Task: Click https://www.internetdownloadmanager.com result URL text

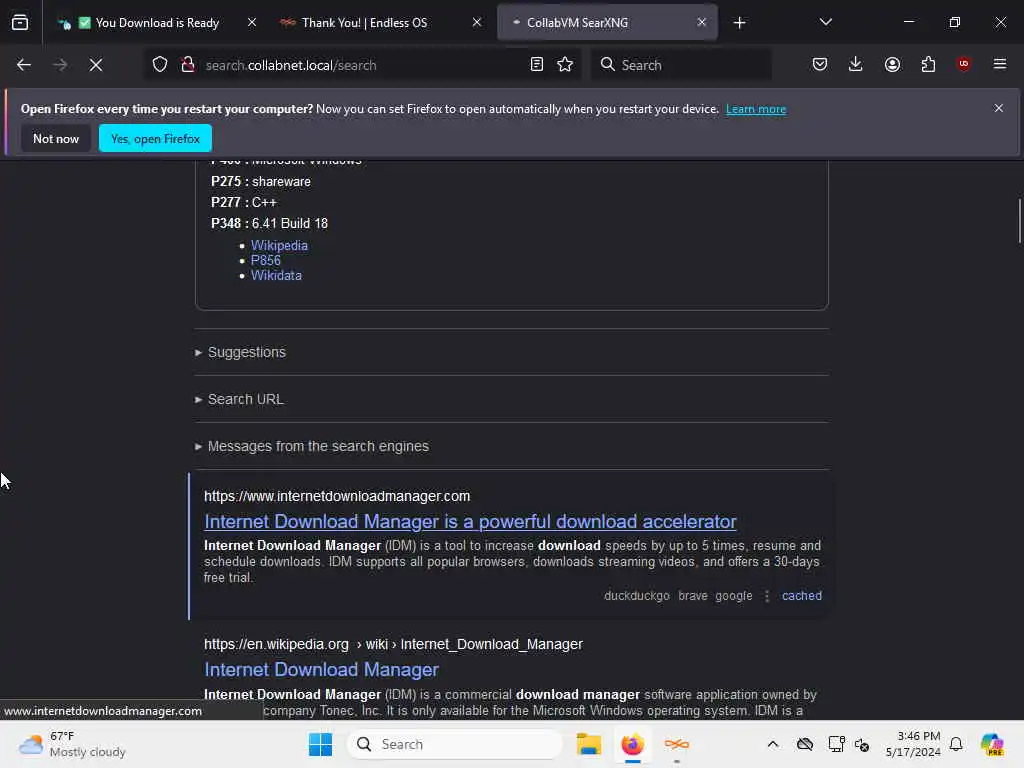Action: coord(337,496)
